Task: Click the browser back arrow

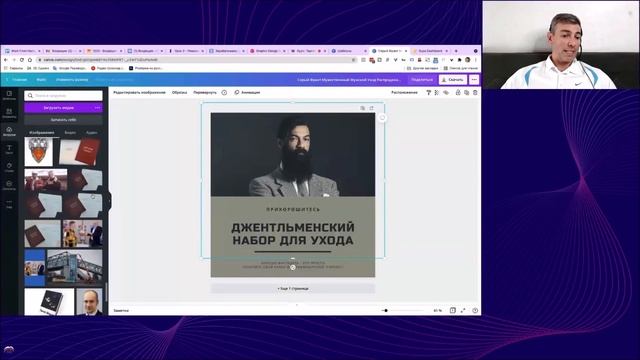Action: (6, 60)
